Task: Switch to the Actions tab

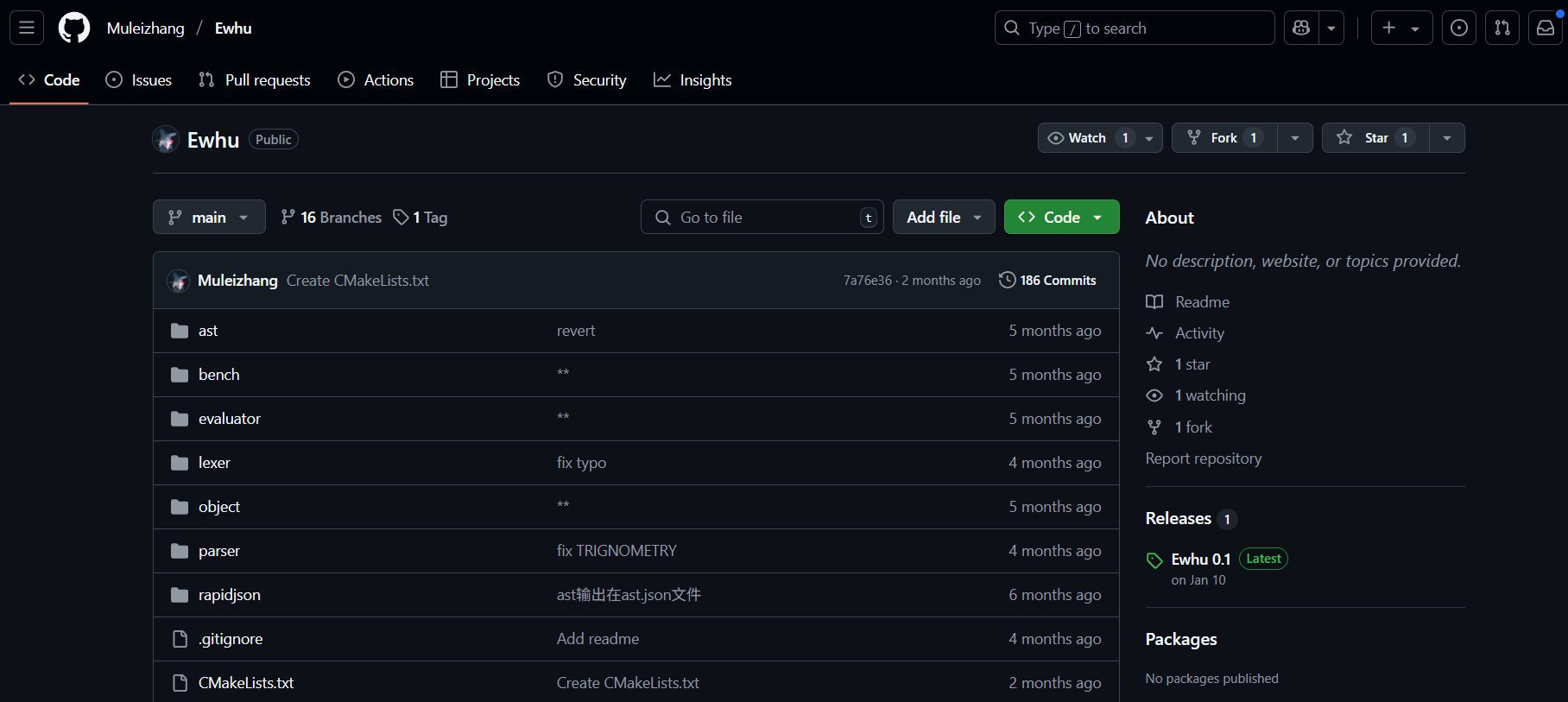Action: coord(376,80)
